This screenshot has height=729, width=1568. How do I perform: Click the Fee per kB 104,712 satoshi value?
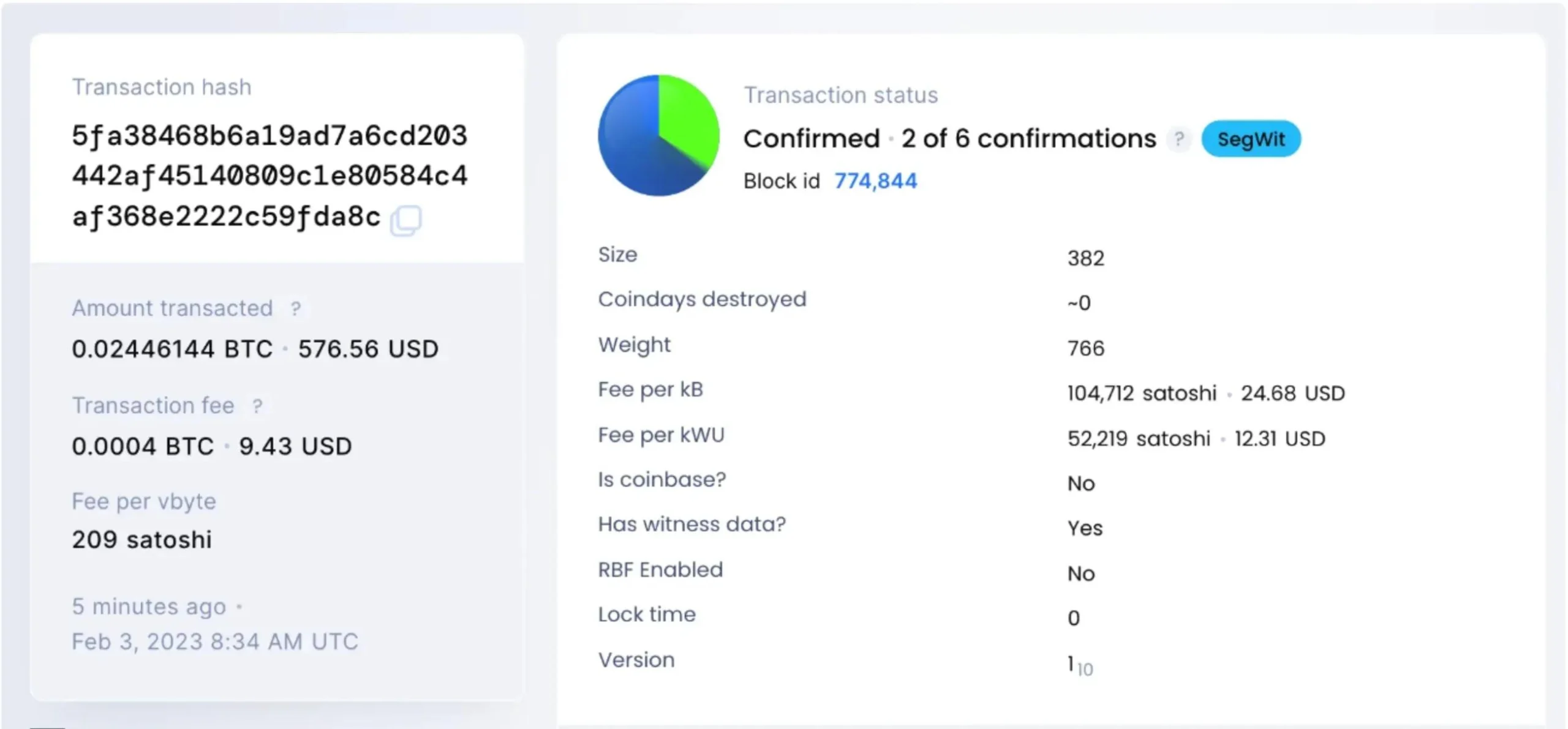point(1142,393)
